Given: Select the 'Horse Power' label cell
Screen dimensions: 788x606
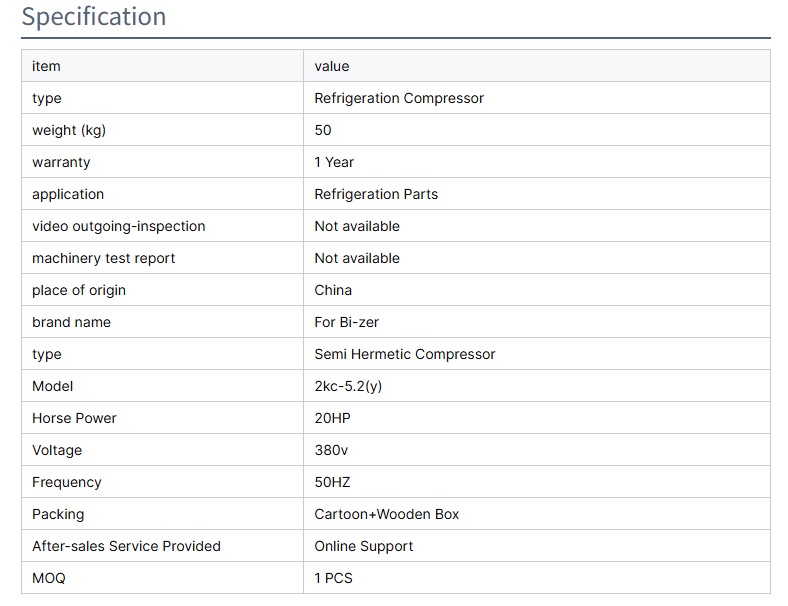Looking at the screenshot, I should (74, 418).
